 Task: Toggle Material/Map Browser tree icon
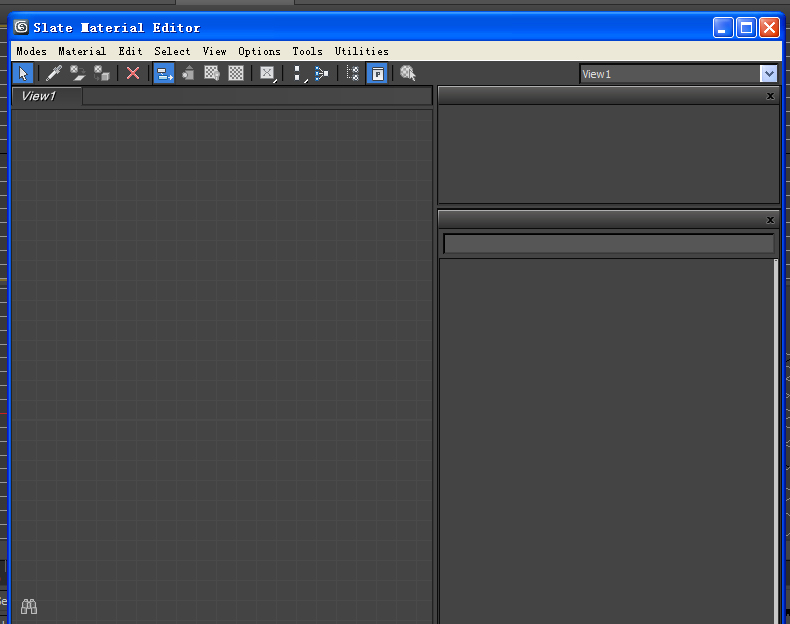[353, 74]
